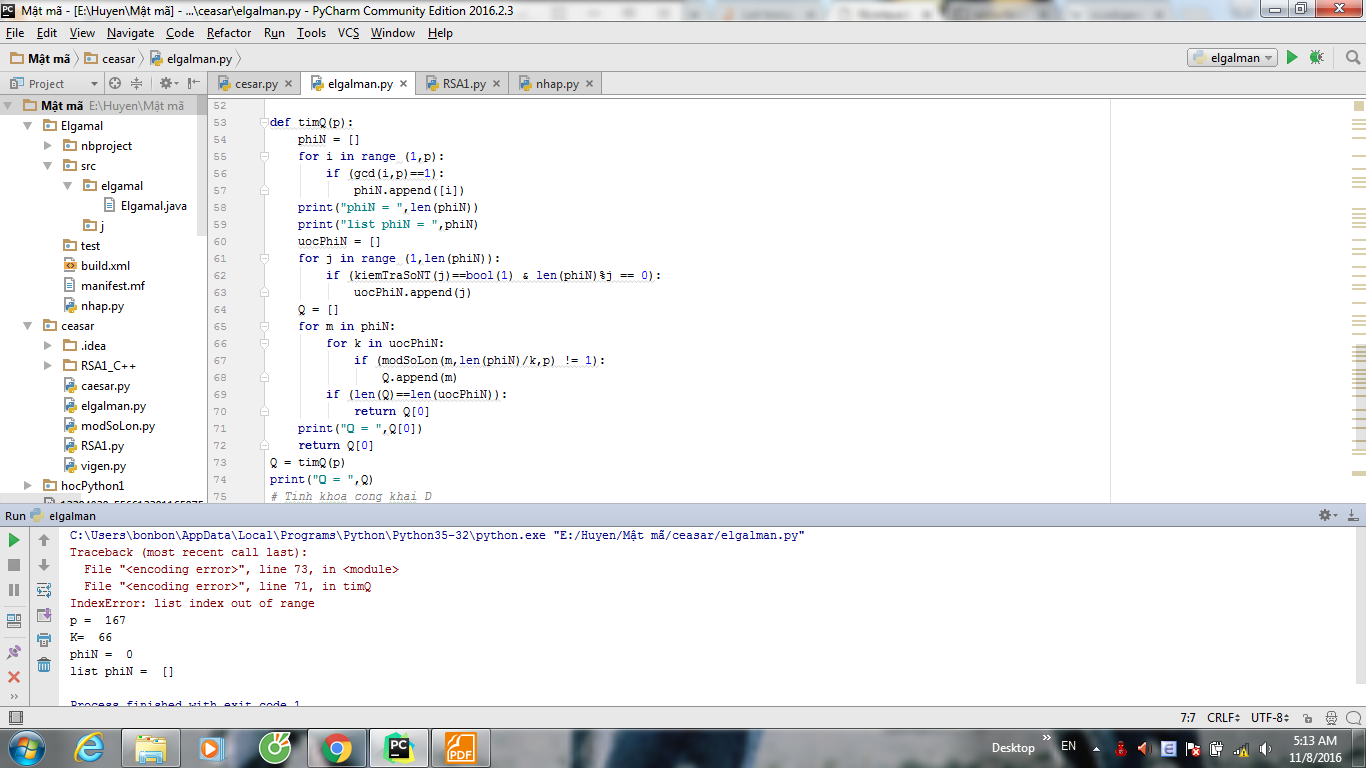Toggle code folding marker at def timQ line
The height and width of the screenshot is (768, 1366).
(264, 123)
